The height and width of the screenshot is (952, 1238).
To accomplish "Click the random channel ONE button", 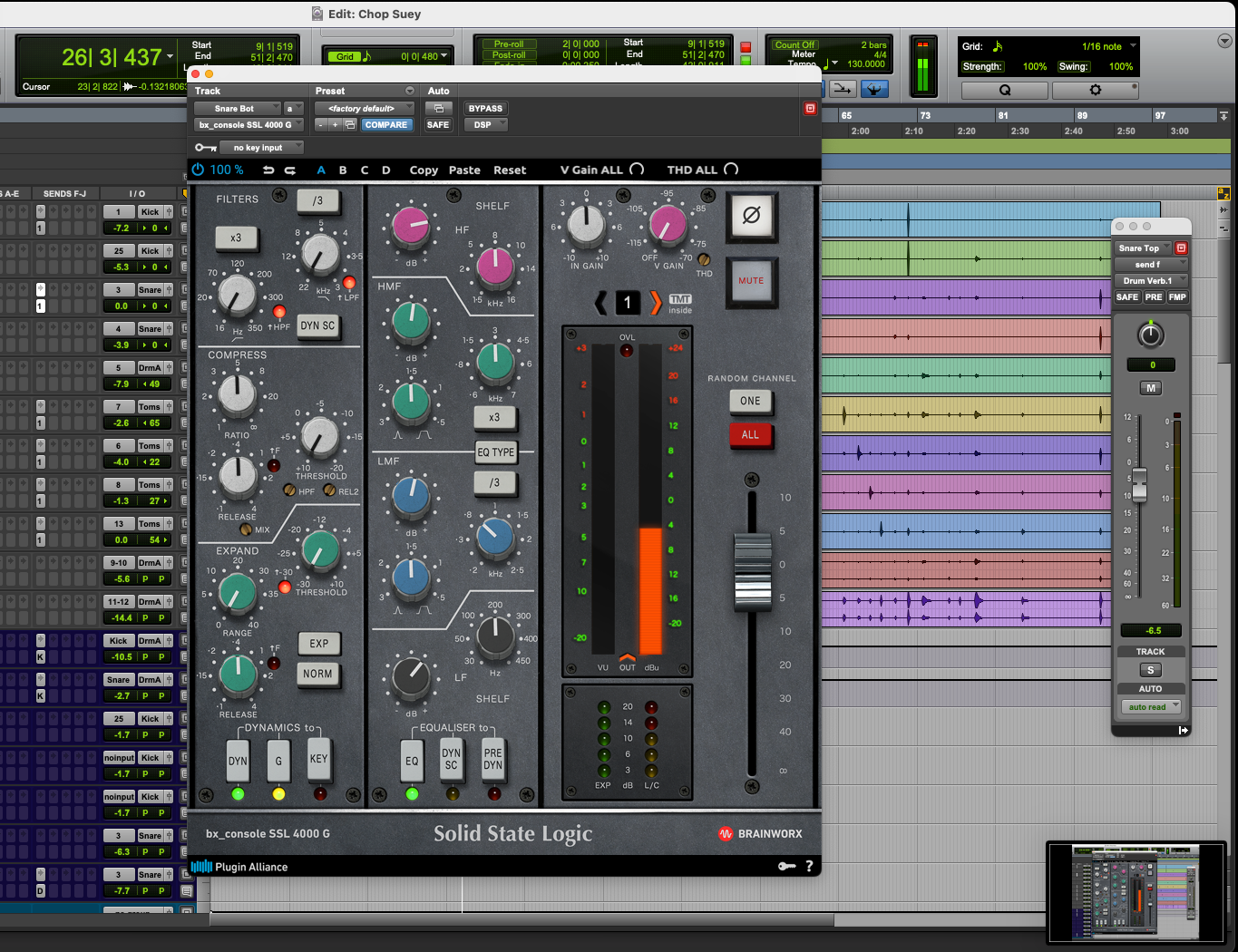I will pos(750,401).
